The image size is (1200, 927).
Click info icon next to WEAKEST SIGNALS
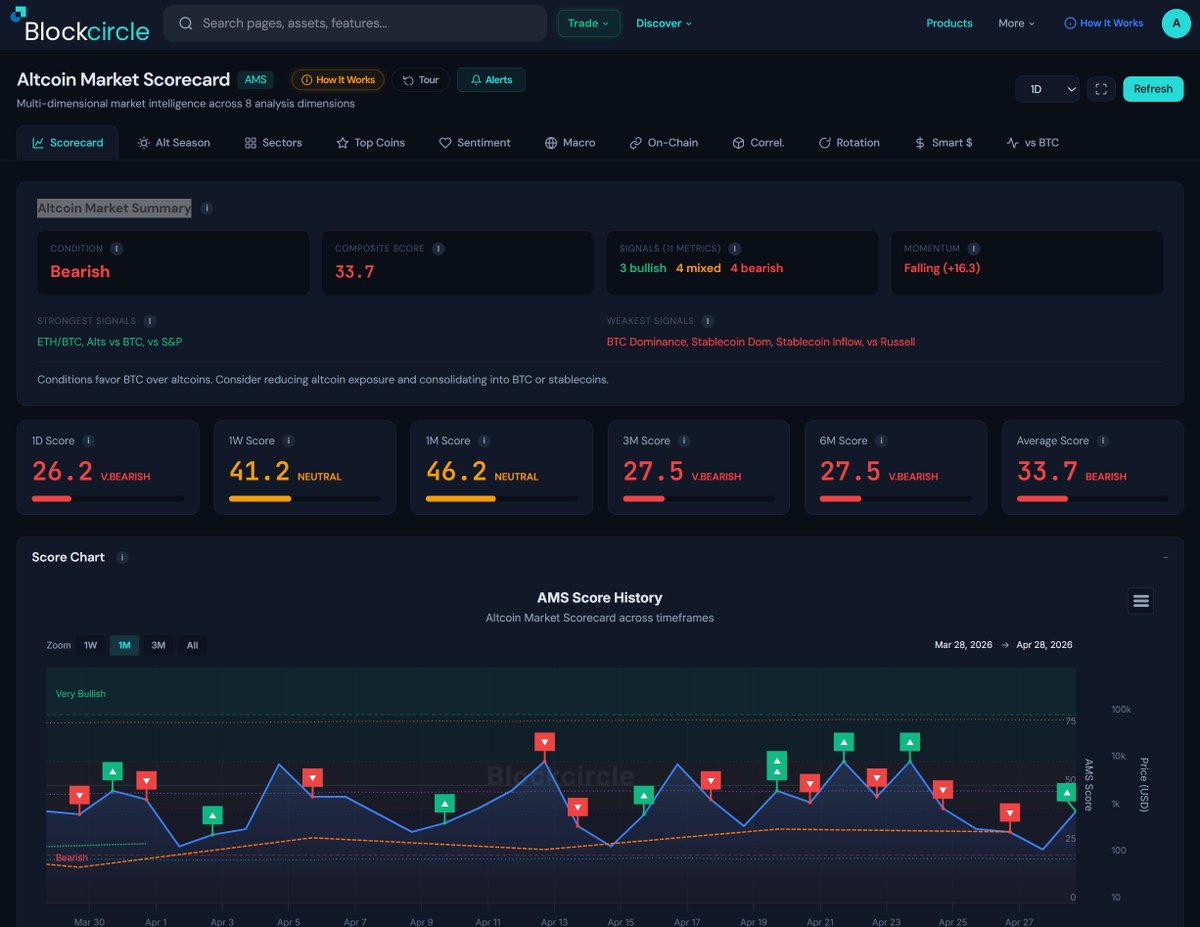click(708, 321)
